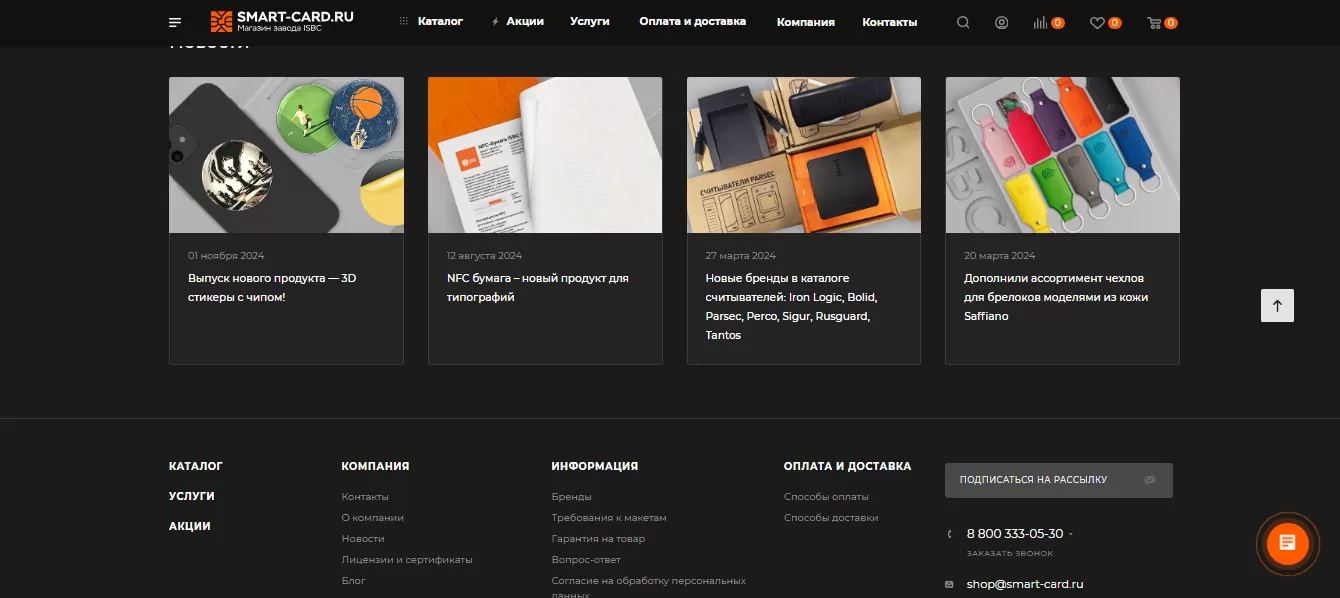1340x598 pixels.
Task: Click the search magnifier icon
Action: pos(963,22)
